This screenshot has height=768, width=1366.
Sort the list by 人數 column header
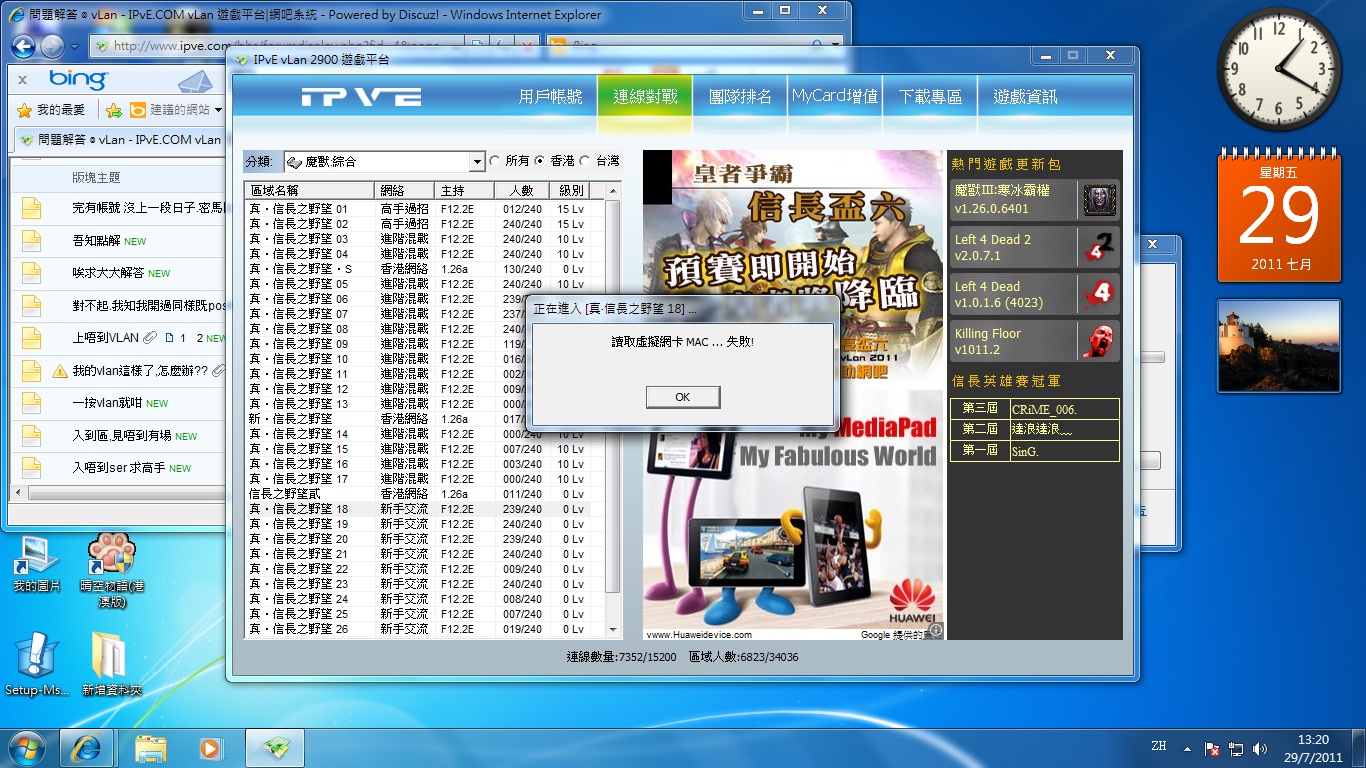[521, 190]
